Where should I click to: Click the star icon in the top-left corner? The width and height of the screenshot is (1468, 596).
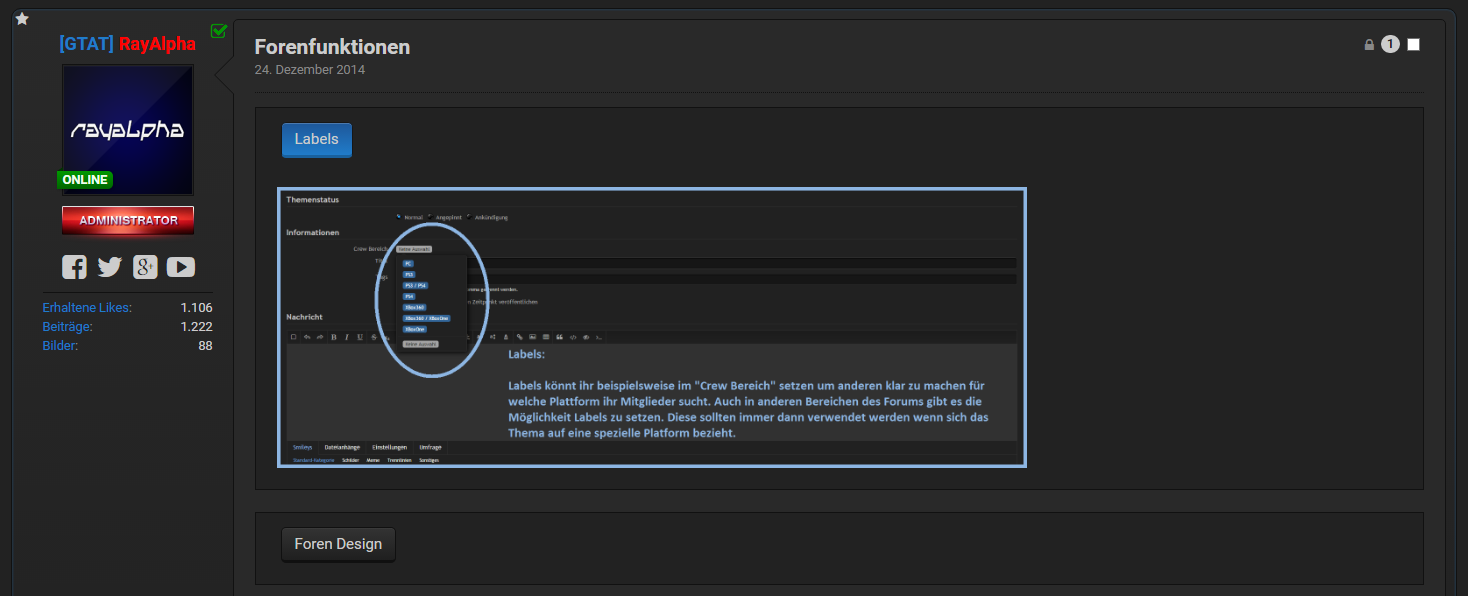(22, 19)
